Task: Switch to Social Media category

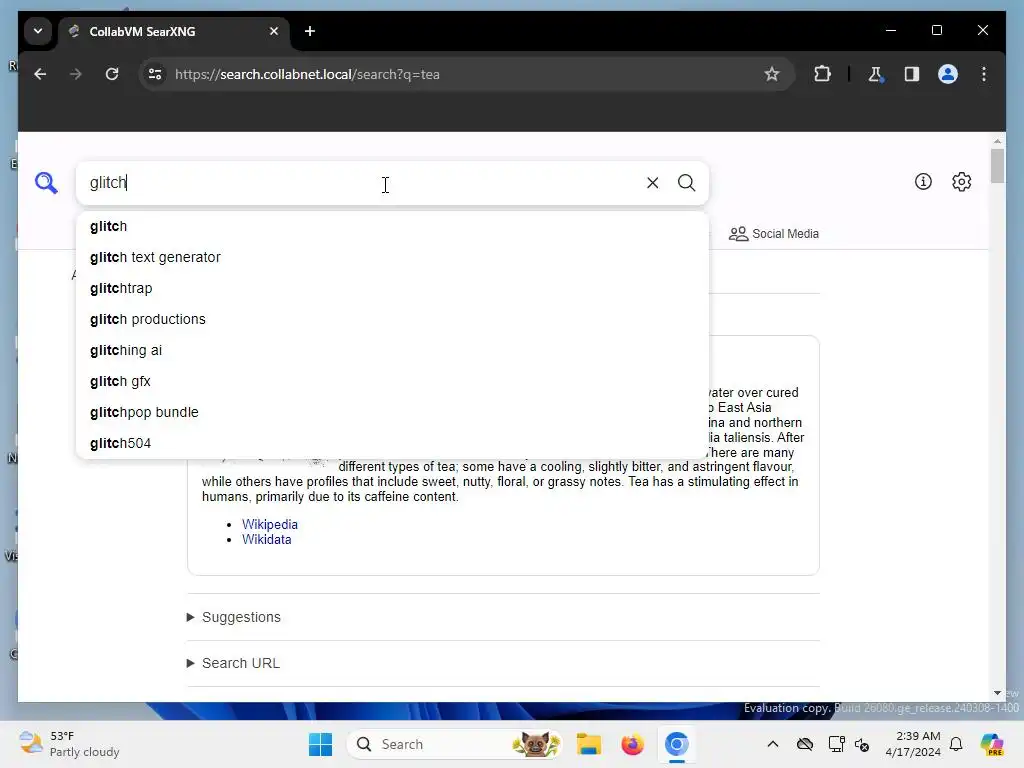Action: pos(774,234)
